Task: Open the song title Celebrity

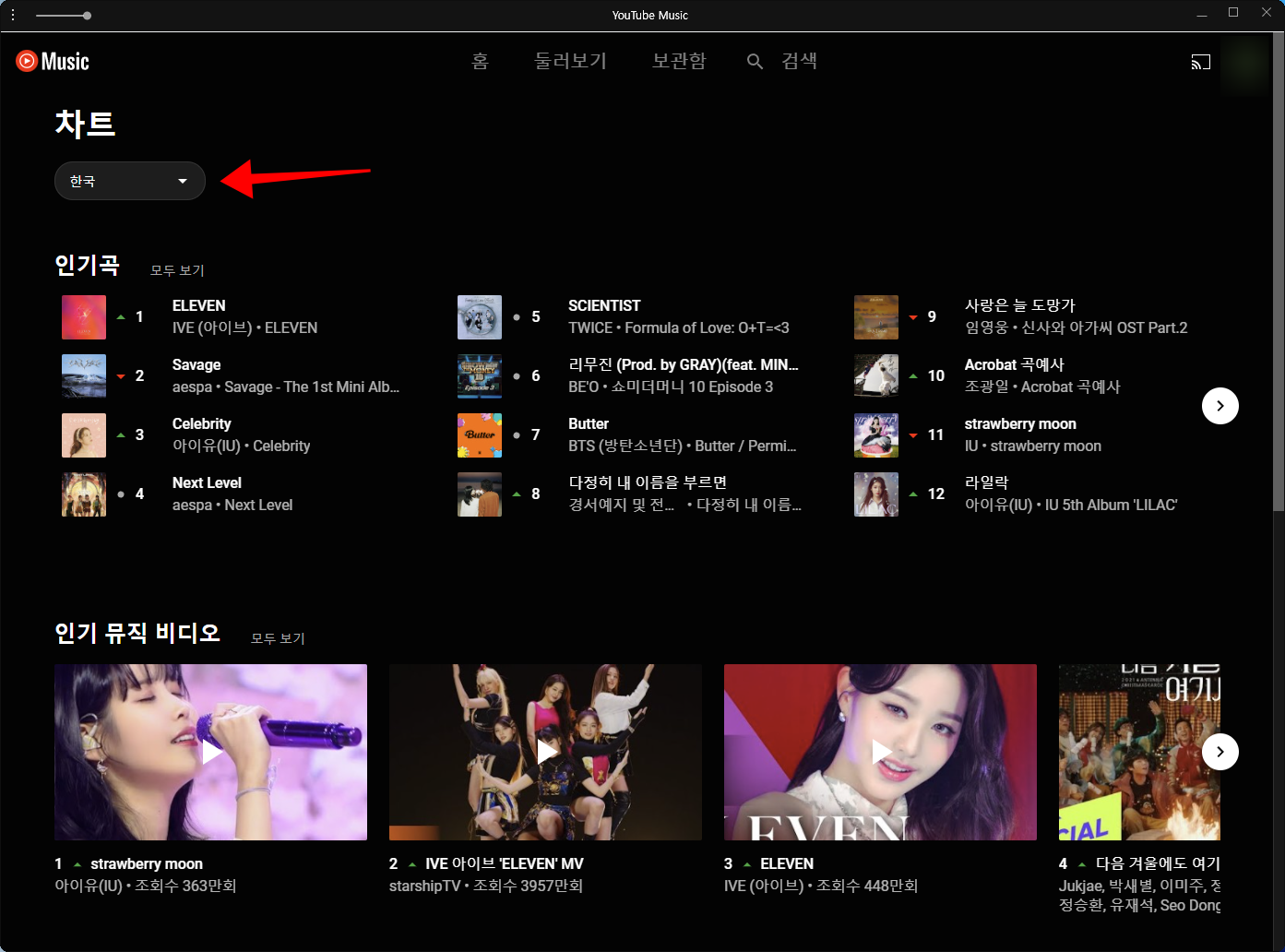Action: [202, 423]
